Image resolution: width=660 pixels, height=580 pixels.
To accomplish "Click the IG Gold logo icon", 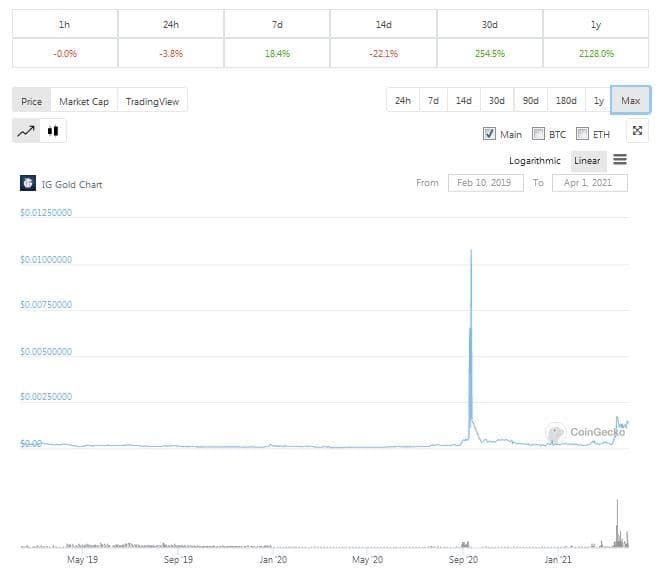I will coord(28,183).
